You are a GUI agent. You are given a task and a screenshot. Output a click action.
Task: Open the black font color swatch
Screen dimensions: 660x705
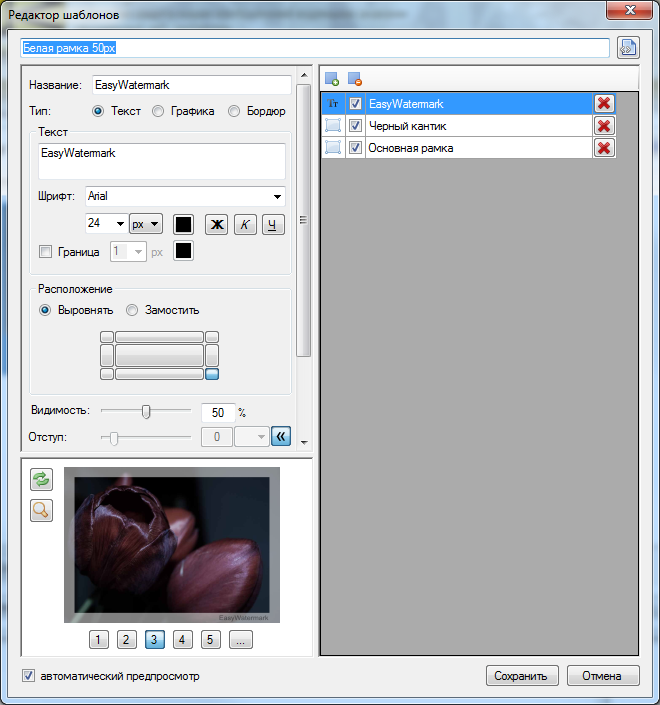(183, 224)
